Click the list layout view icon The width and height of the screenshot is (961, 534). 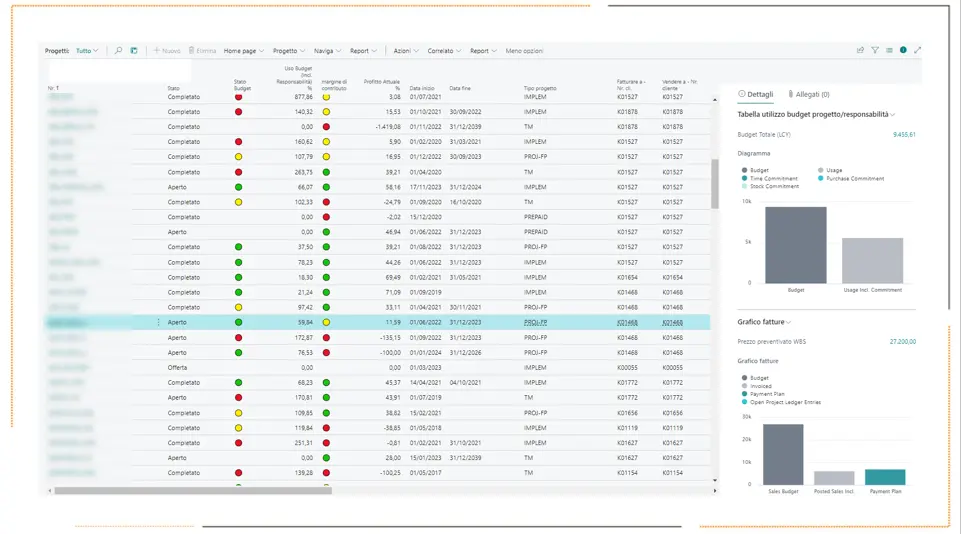coord(889,50)
